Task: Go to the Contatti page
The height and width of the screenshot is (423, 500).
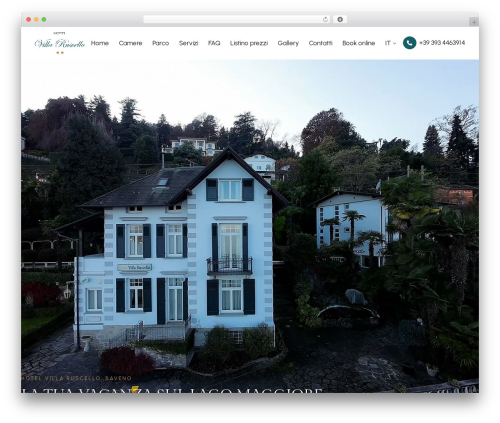Action: [320, 43]
